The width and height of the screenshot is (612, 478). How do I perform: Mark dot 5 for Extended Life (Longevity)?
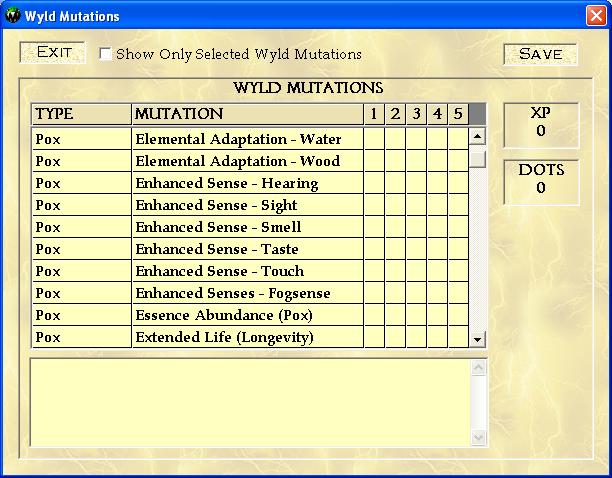click(458, 337)
